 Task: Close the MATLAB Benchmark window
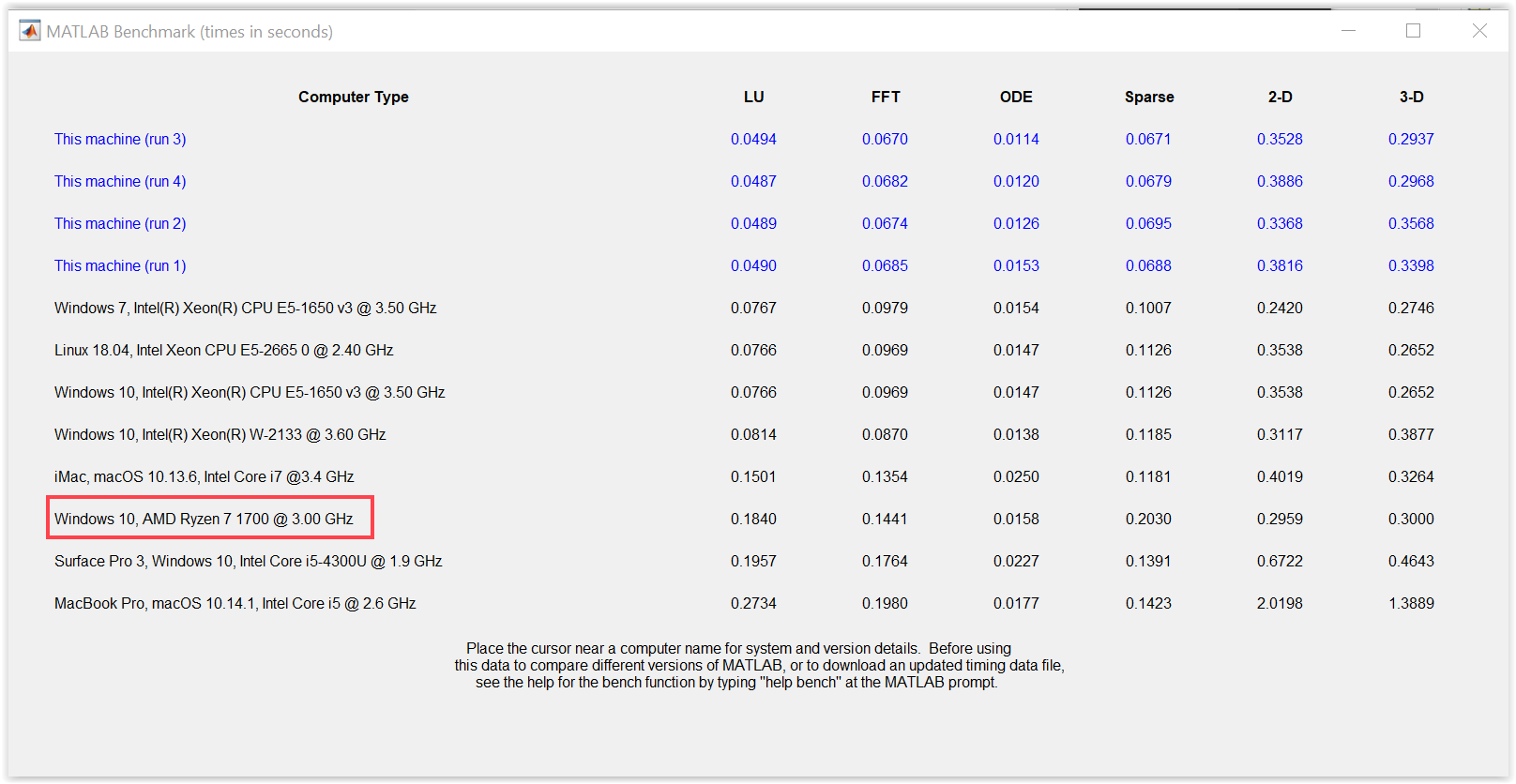tap(1479, 31)
